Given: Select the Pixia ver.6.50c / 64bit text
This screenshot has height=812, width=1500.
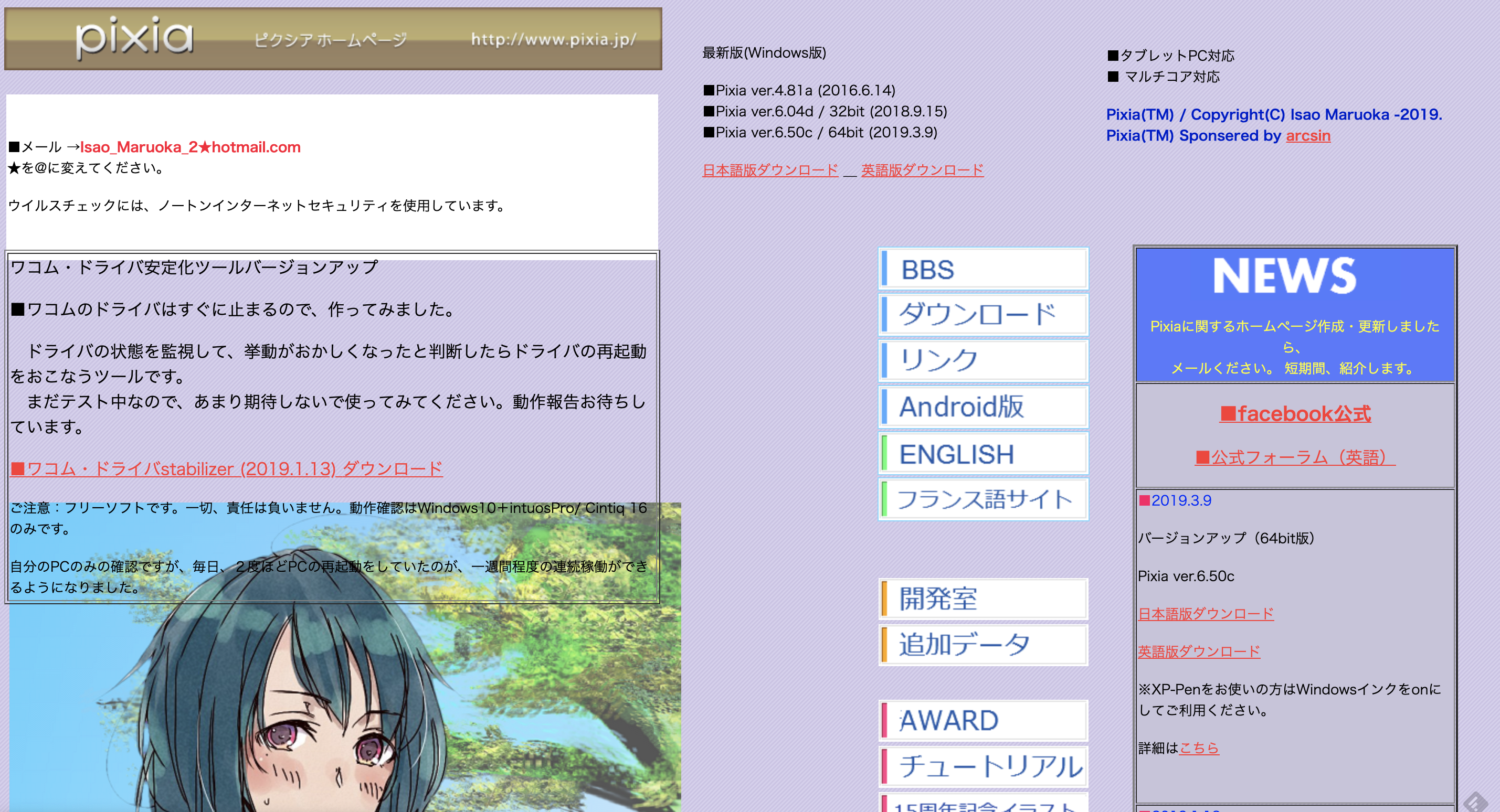Looking at the screenshot, I should pyautogui.click(x=820, y=132).
